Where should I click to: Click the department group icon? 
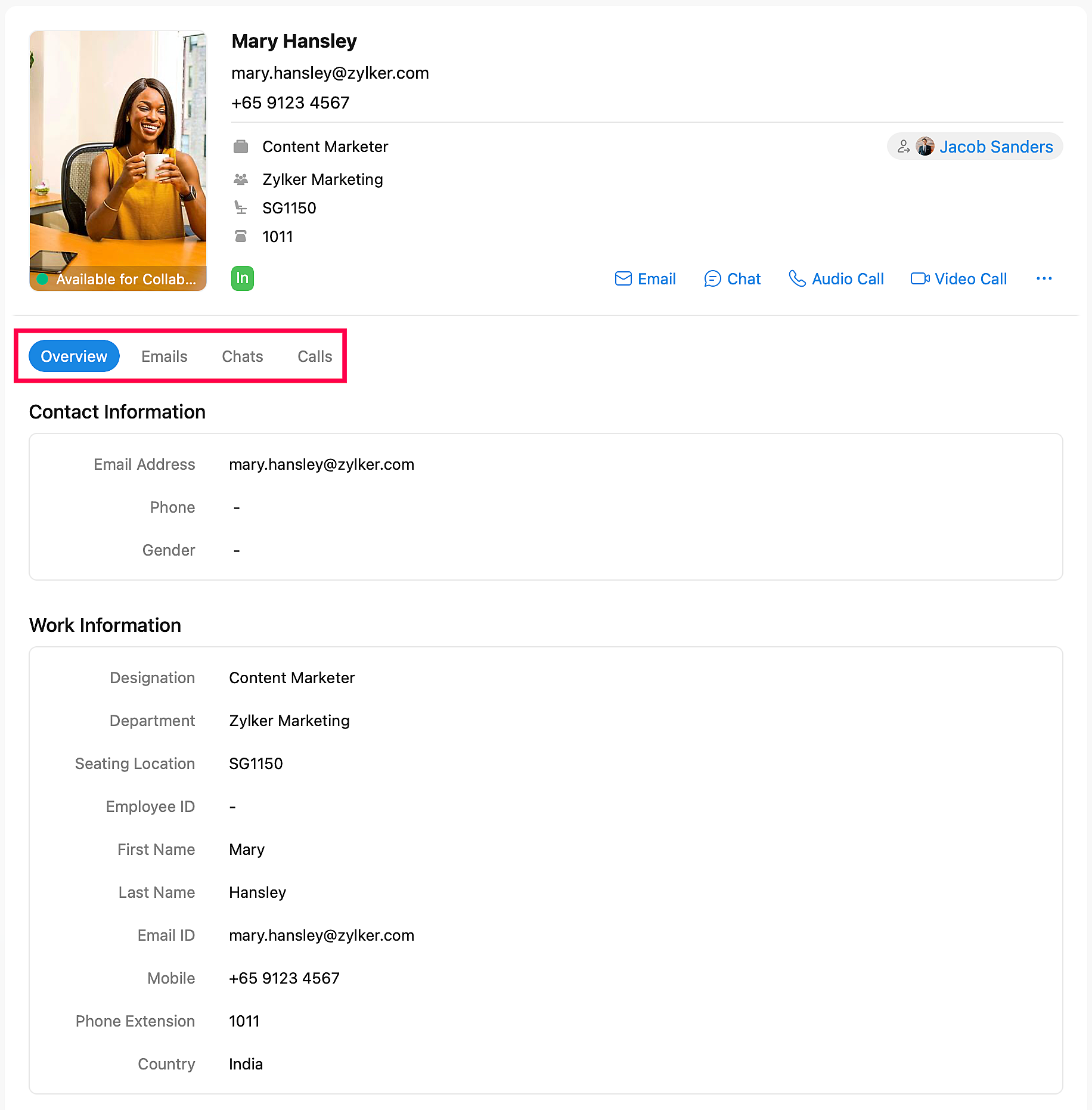(241, 179)
